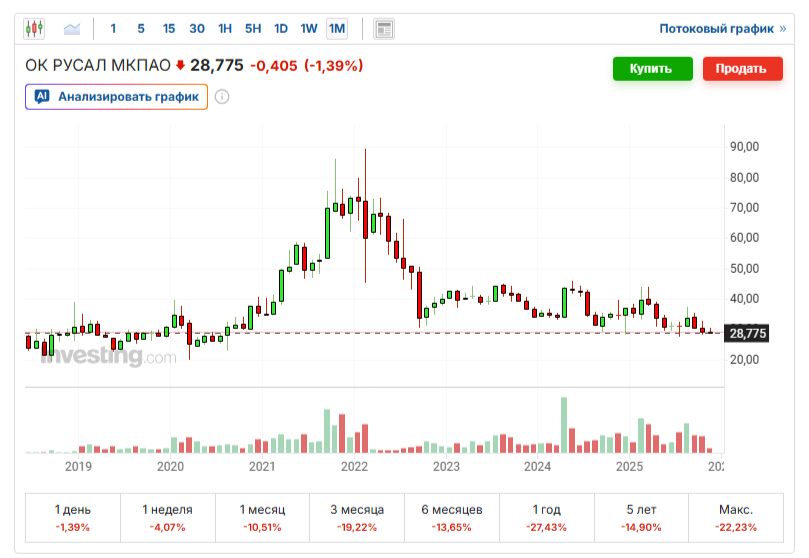809x558 pixels.
Task: Click the tallest 2024 volume bar
Action: coord(564,425)
